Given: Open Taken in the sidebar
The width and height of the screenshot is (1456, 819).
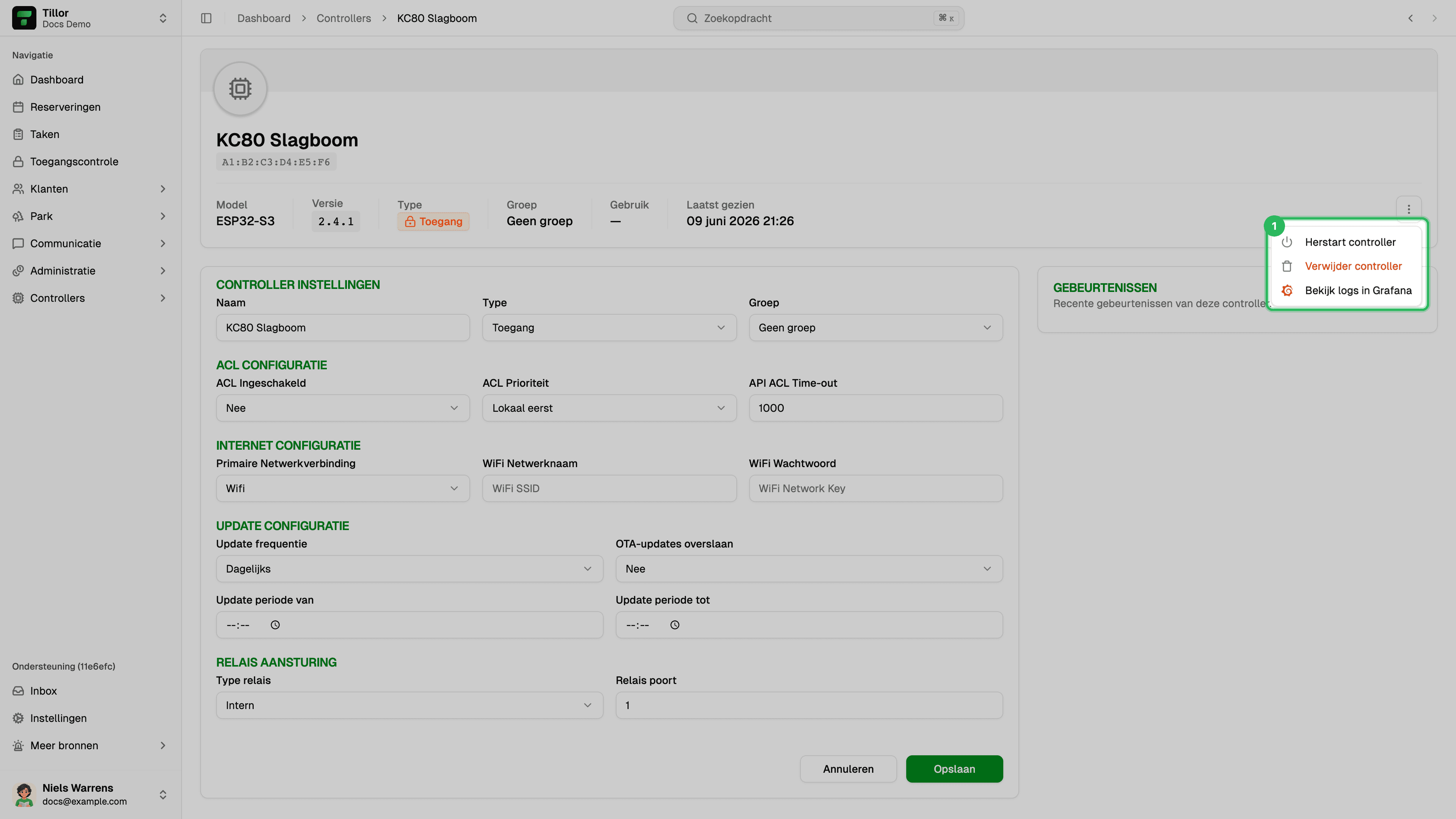Looking at the screenshot, I should [91, 134].
